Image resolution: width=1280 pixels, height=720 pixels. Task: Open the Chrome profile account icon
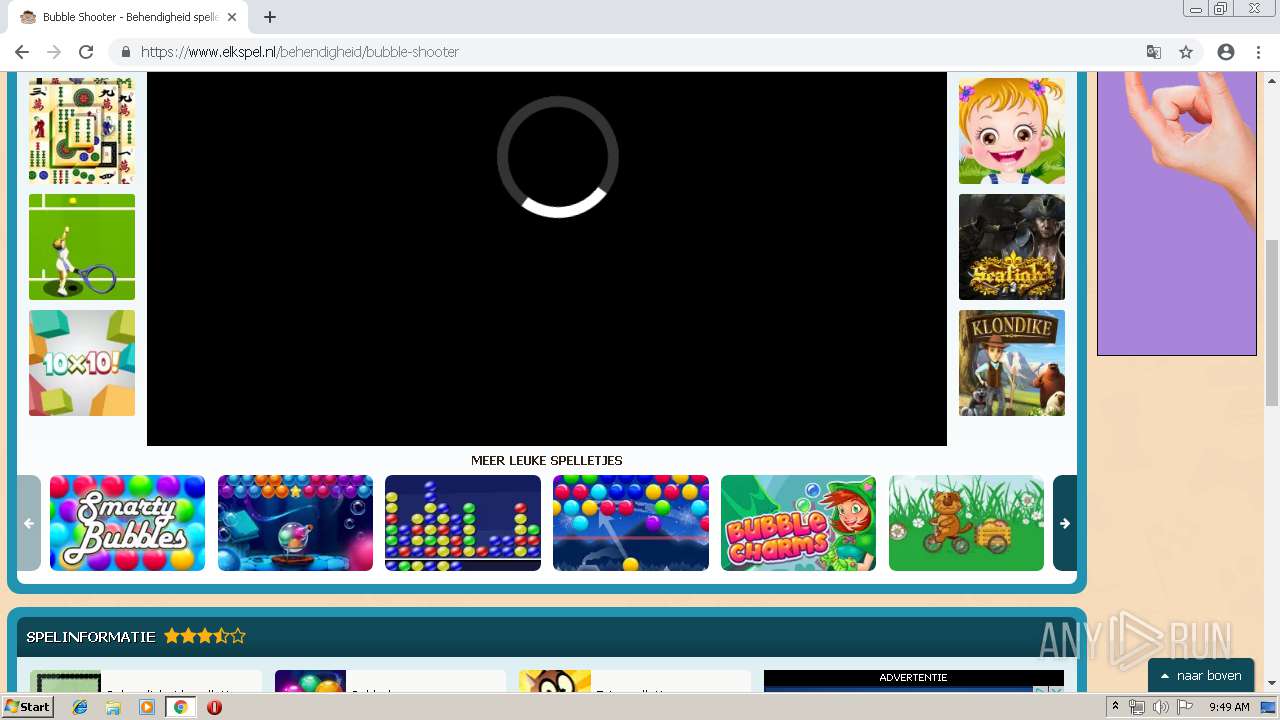(1226, 52)
